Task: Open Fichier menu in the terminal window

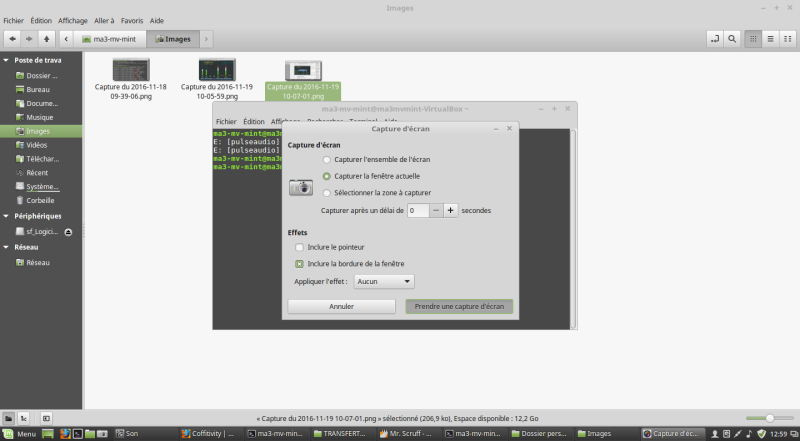Action: 226,121
